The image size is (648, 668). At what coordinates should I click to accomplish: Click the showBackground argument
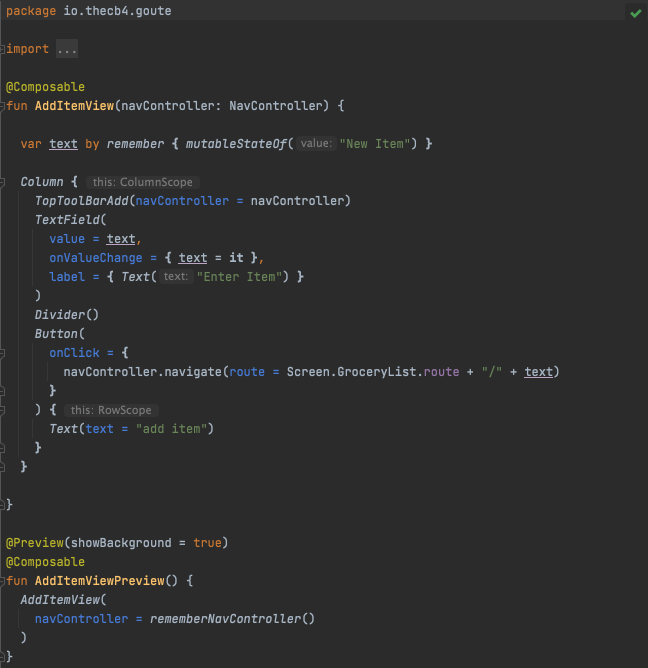[121, 543]
